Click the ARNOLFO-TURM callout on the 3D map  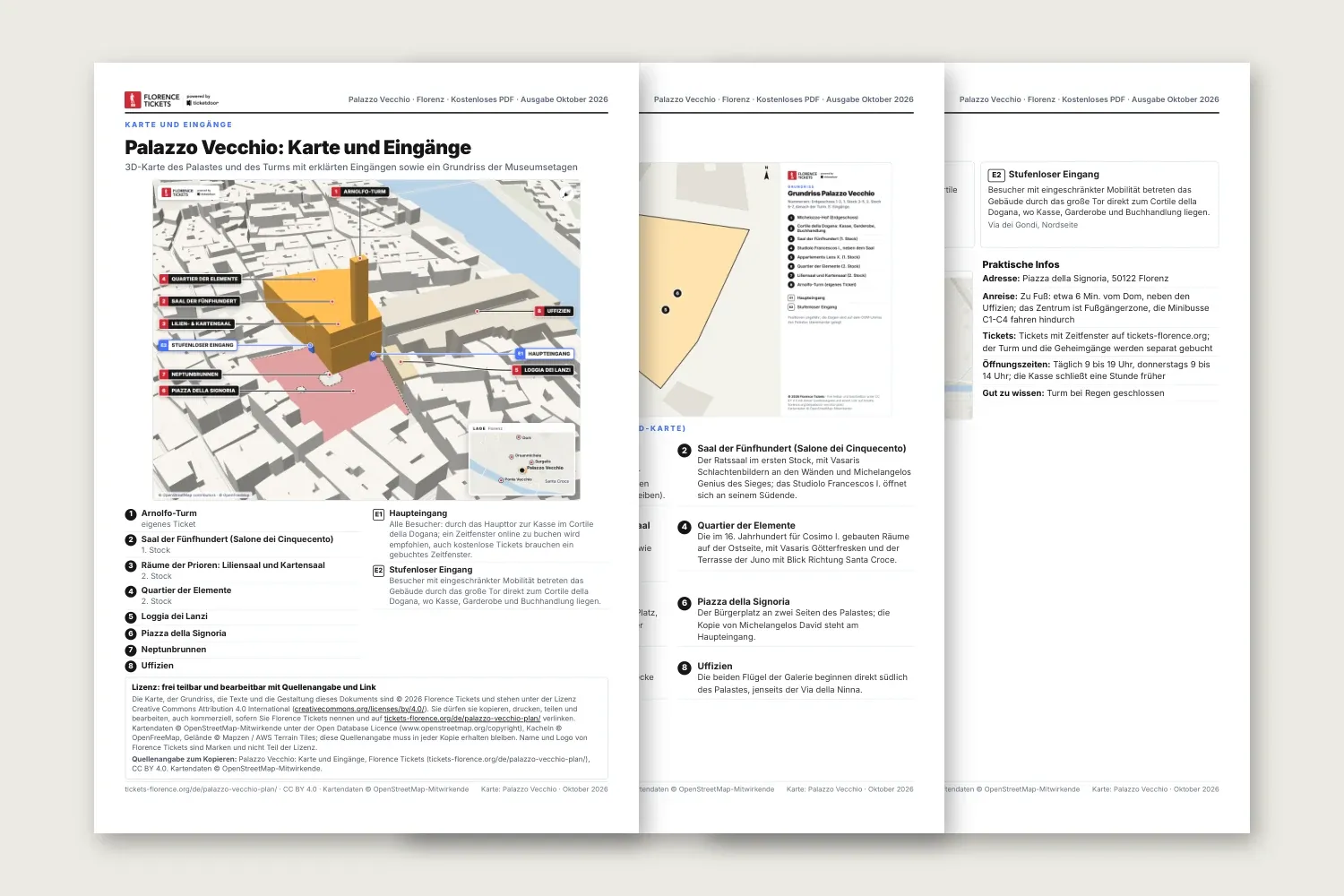coord(360,192)
